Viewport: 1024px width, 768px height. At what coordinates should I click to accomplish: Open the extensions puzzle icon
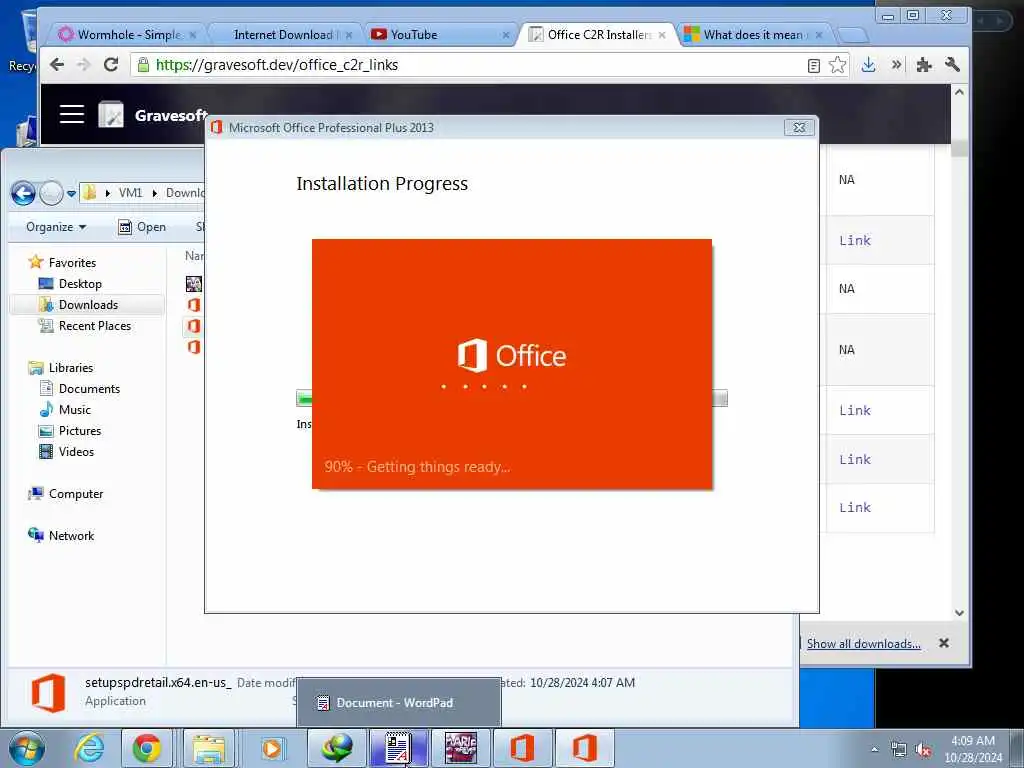(923, 65)
